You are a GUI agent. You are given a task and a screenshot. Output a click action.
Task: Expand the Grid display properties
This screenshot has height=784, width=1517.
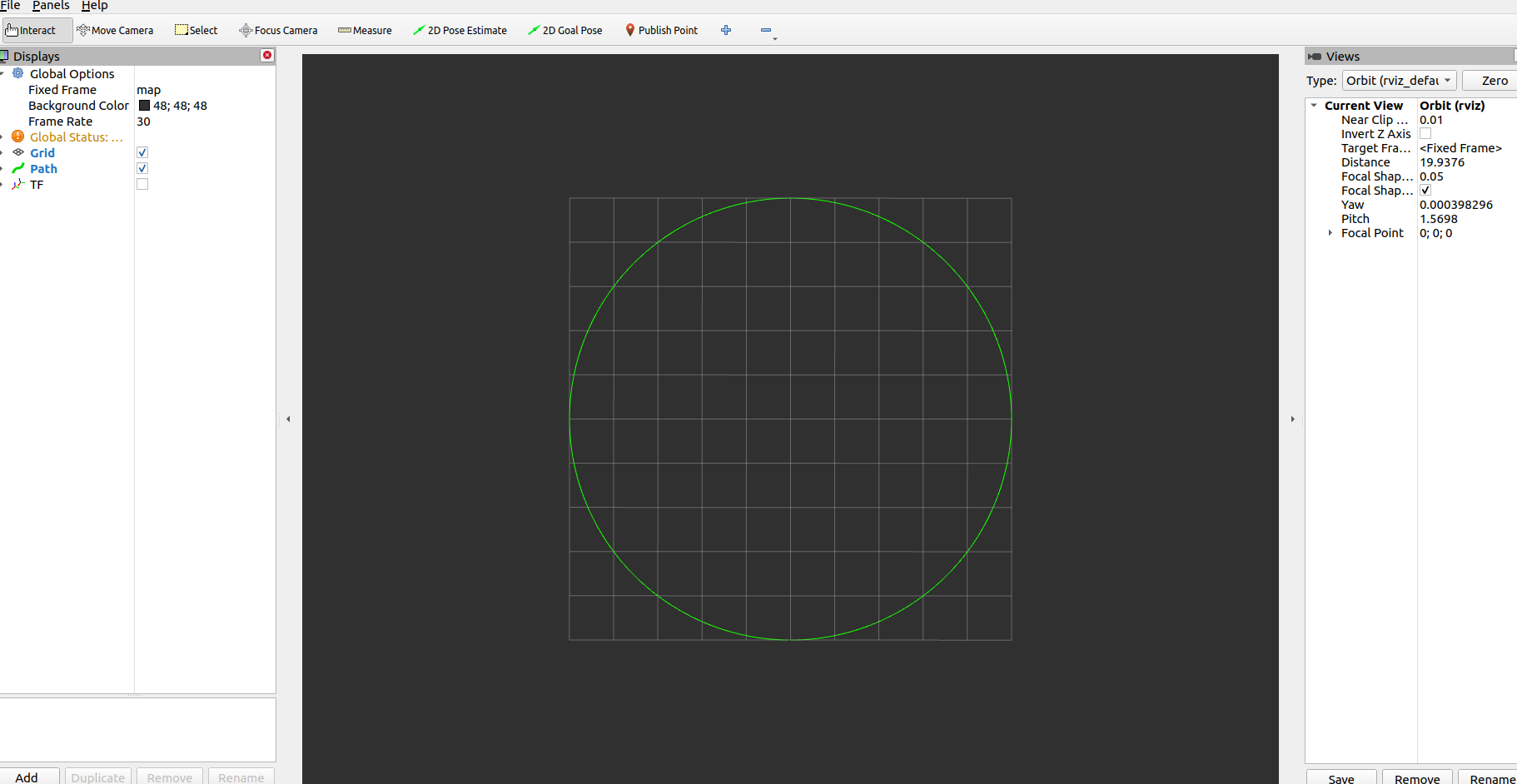click(2, 152)
